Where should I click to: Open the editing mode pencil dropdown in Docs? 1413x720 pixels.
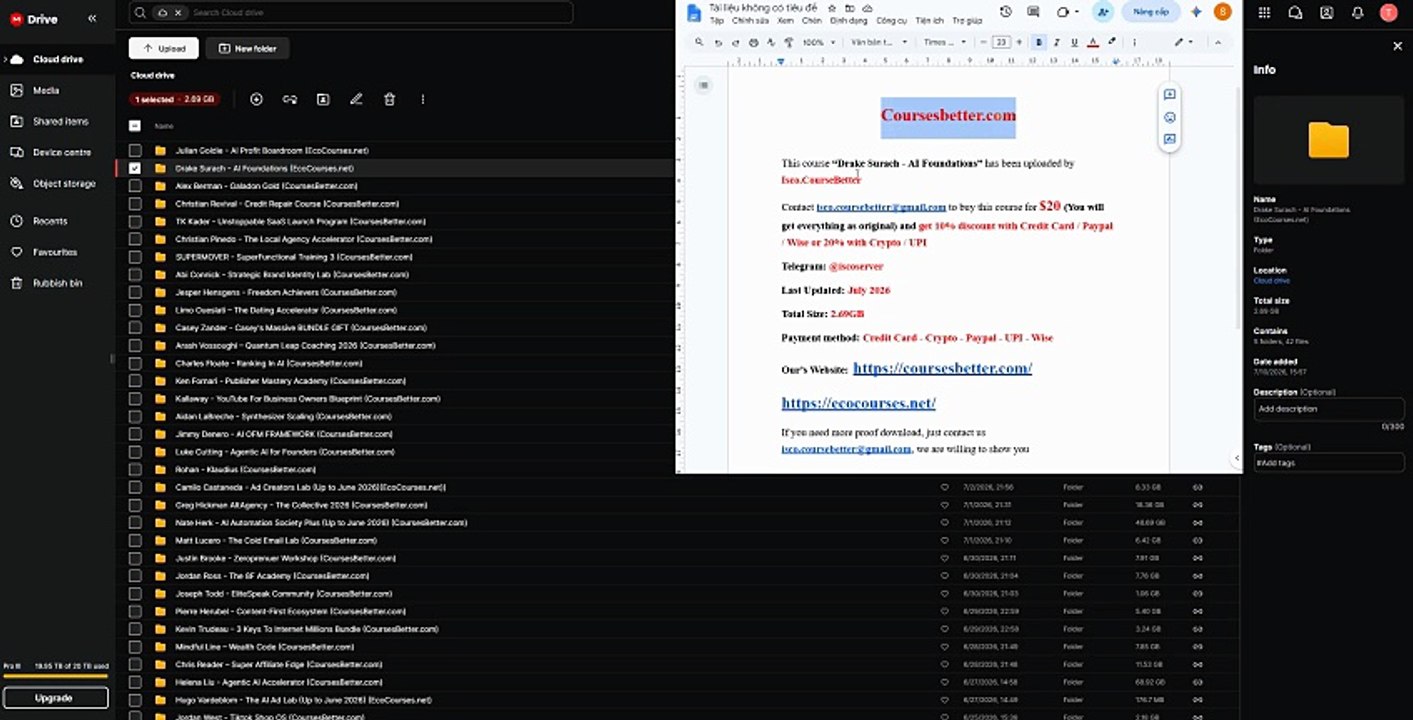[1183, 42]
